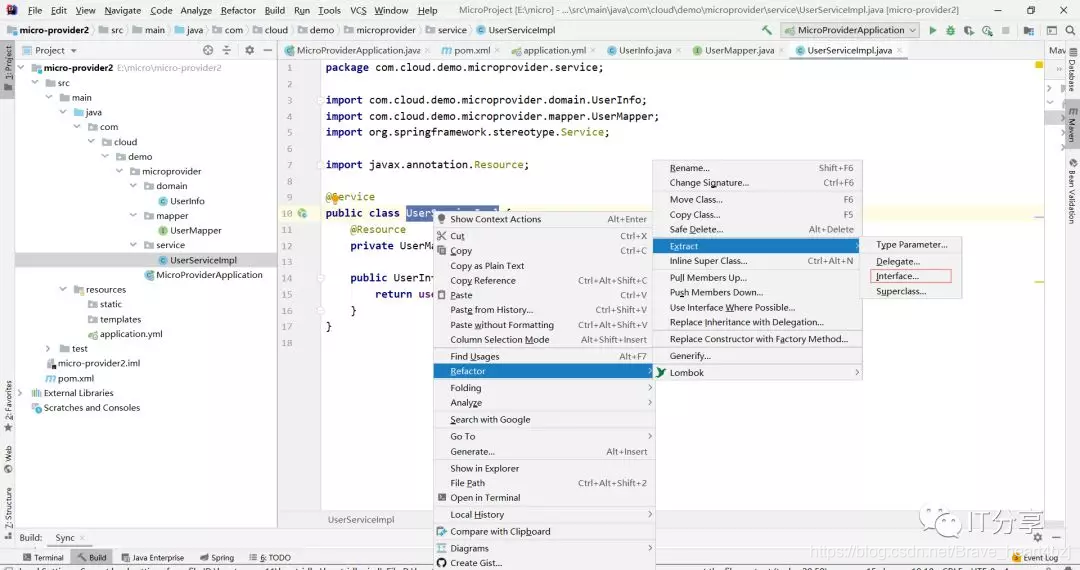Open the Event Log button
The image size is (1080, 570).
[1035, 558]
